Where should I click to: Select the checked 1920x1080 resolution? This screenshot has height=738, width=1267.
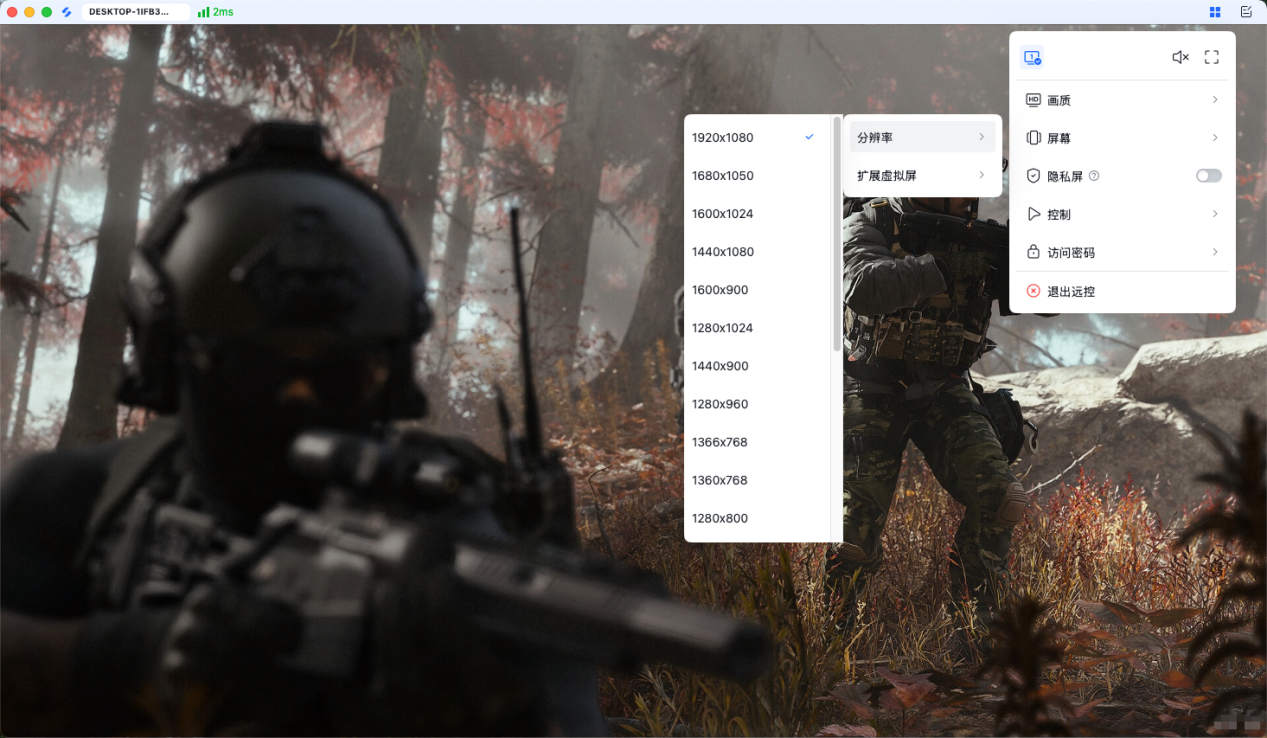(x=757, y=137)
